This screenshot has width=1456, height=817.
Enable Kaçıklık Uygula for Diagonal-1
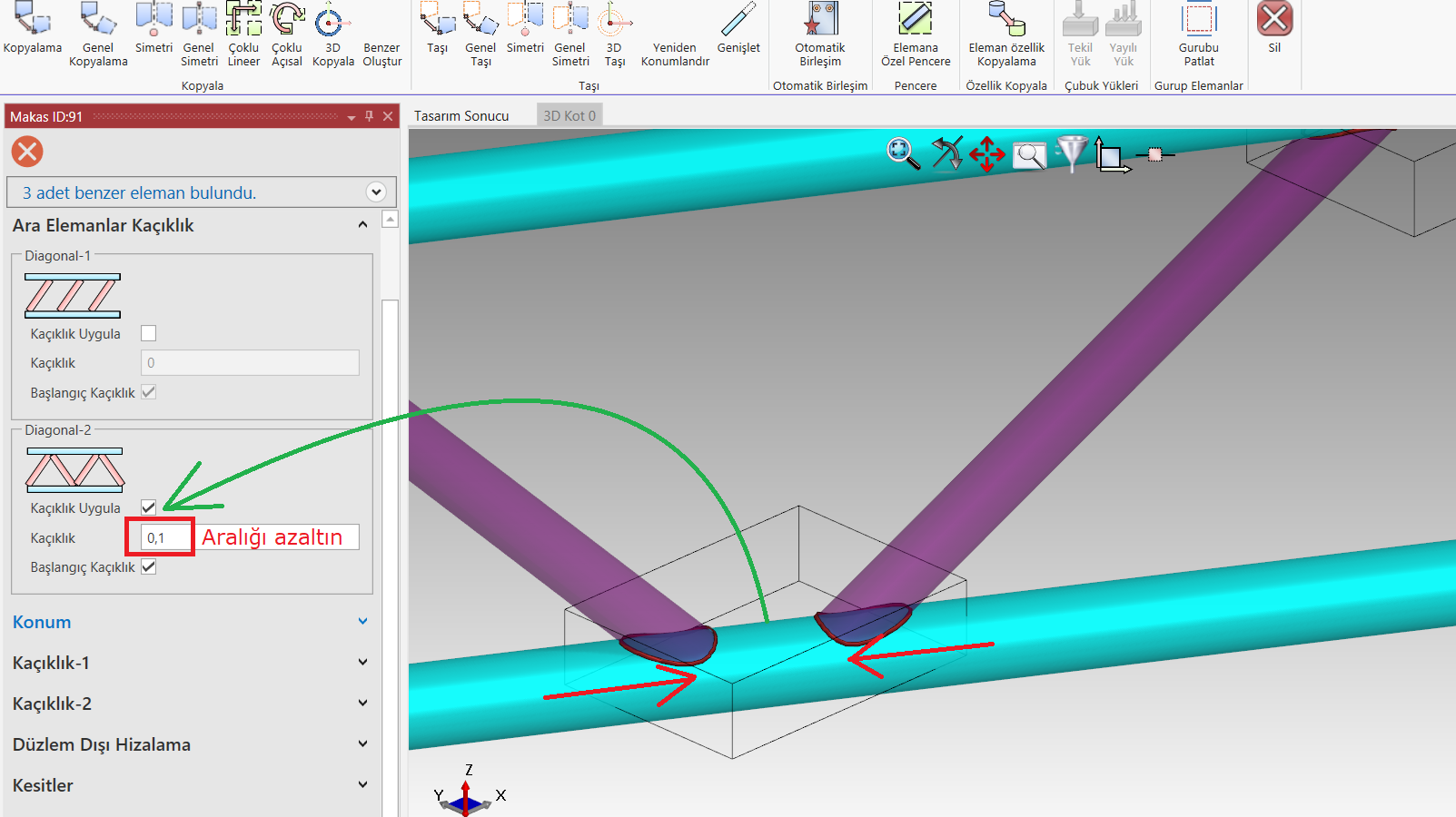click(x=149, y=333)
